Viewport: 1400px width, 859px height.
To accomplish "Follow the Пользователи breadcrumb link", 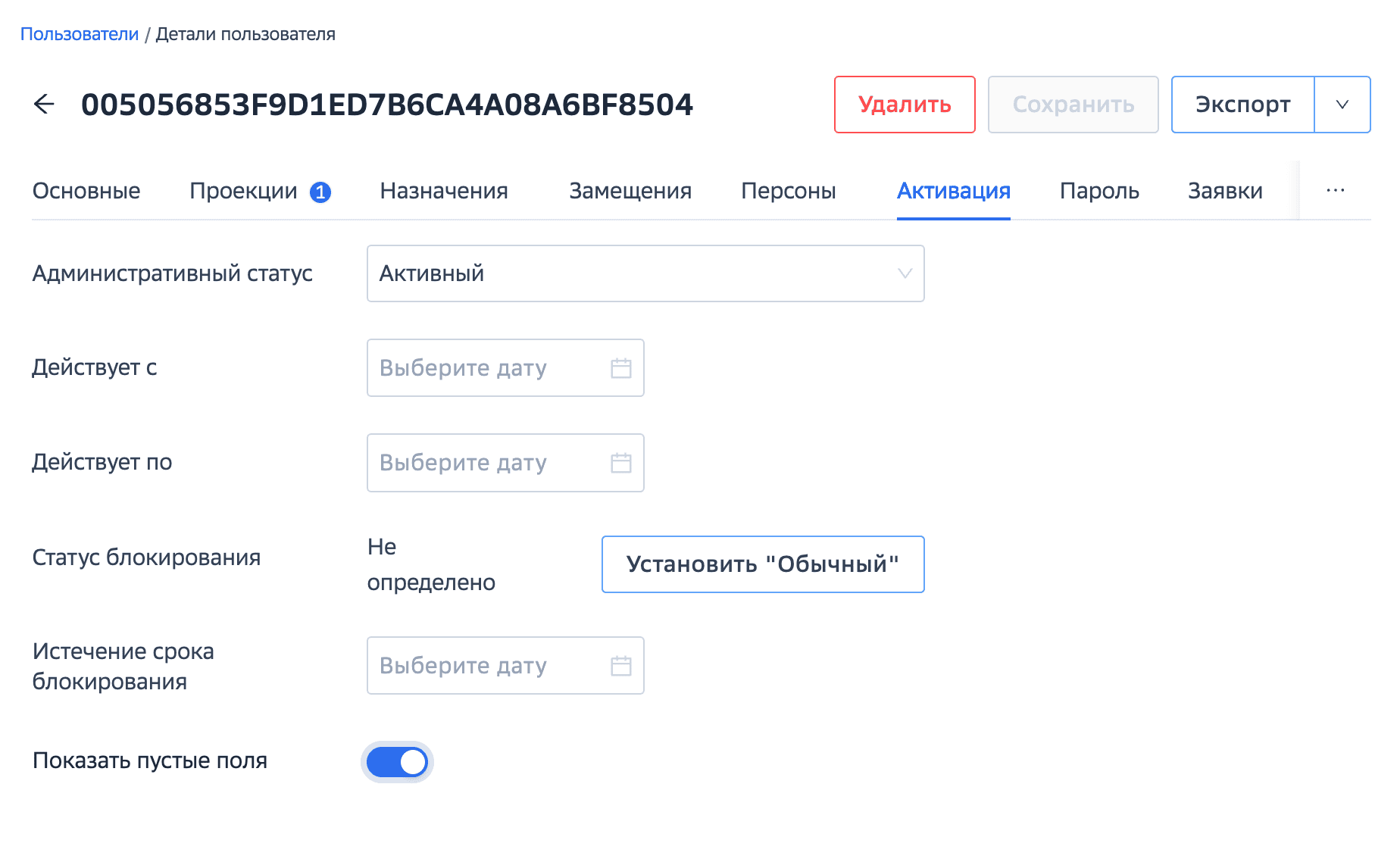I will click(x=80, y=34).
